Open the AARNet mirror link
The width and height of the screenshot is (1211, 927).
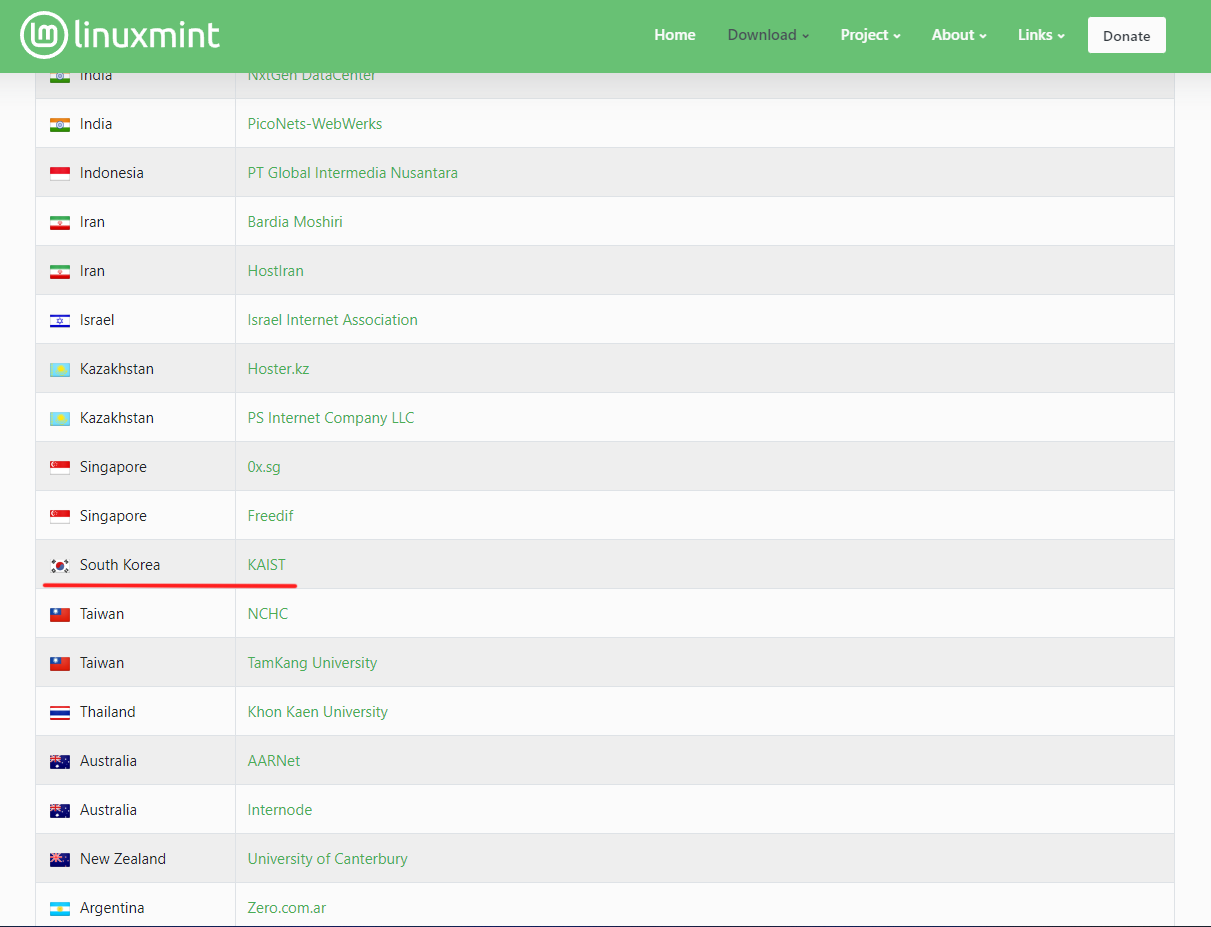274,761
